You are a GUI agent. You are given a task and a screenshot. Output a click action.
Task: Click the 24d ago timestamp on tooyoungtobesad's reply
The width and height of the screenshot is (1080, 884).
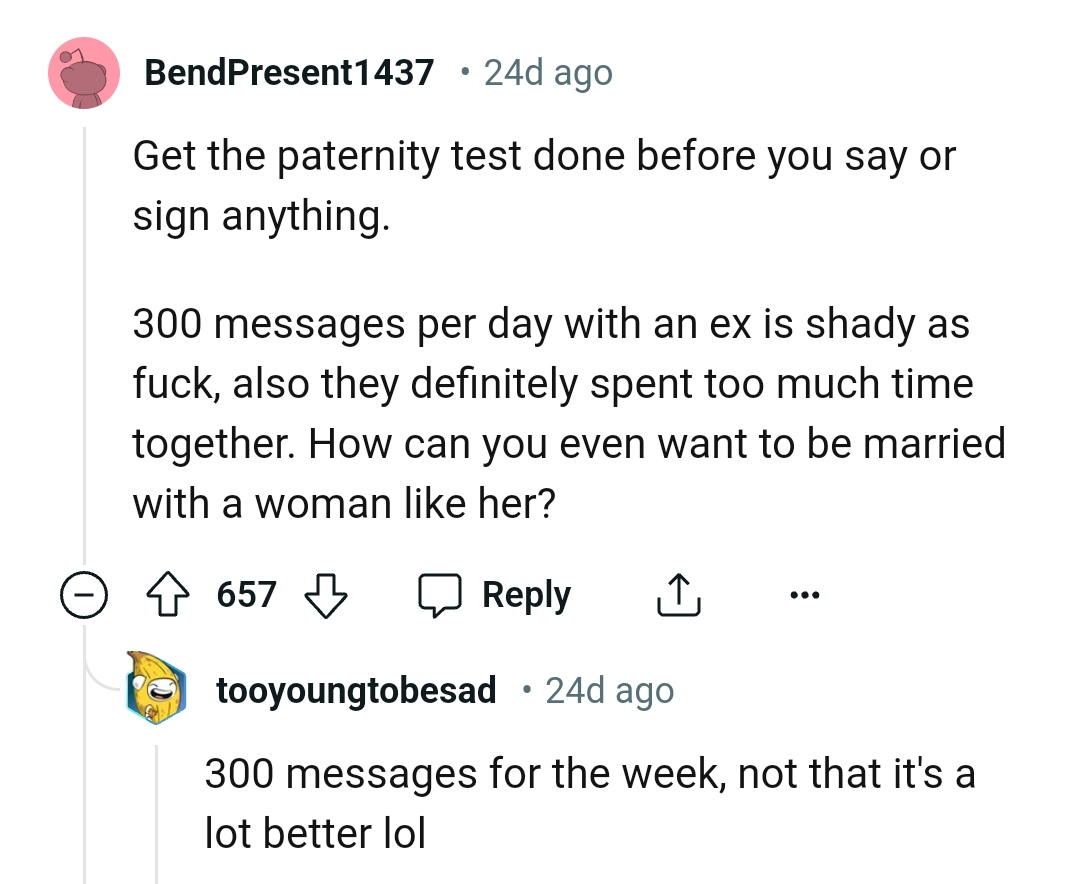tap(610, 690)
